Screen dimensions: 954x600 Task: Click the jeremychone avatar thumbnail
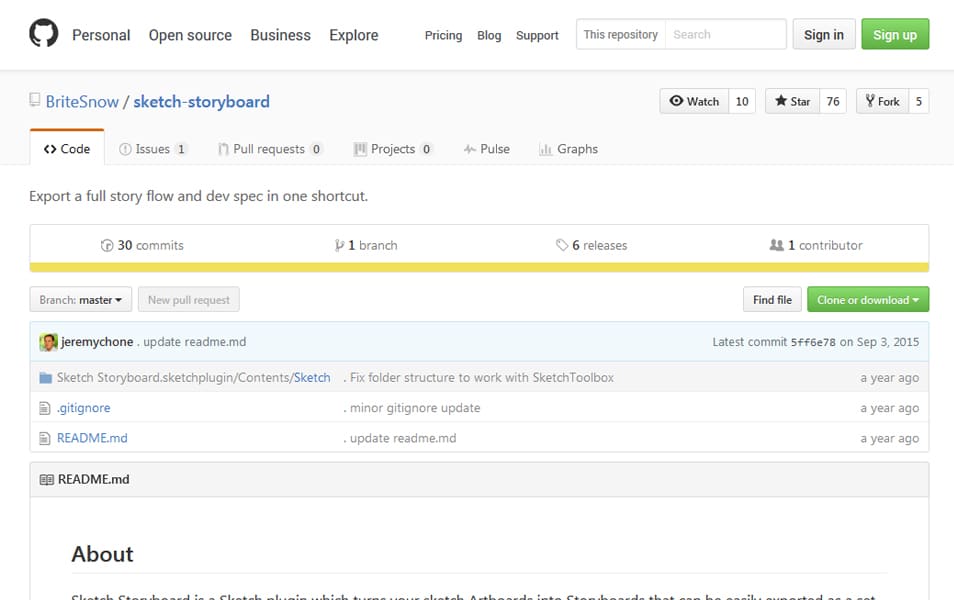click(x=48, y=342)
